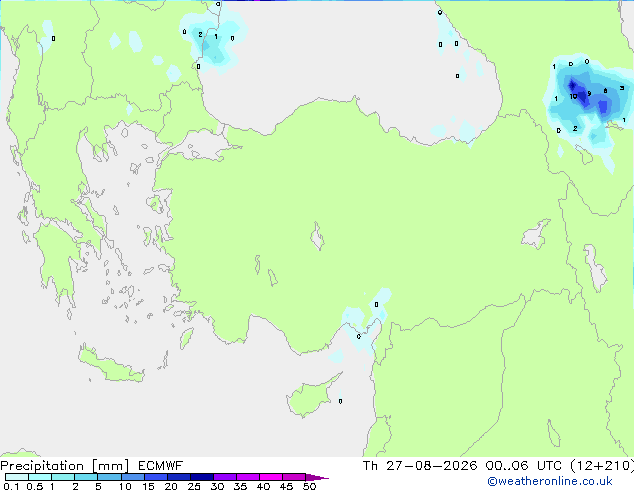Click the legend label '30'
The height and width of the screenshot is (490, 634).
[217, 486]
